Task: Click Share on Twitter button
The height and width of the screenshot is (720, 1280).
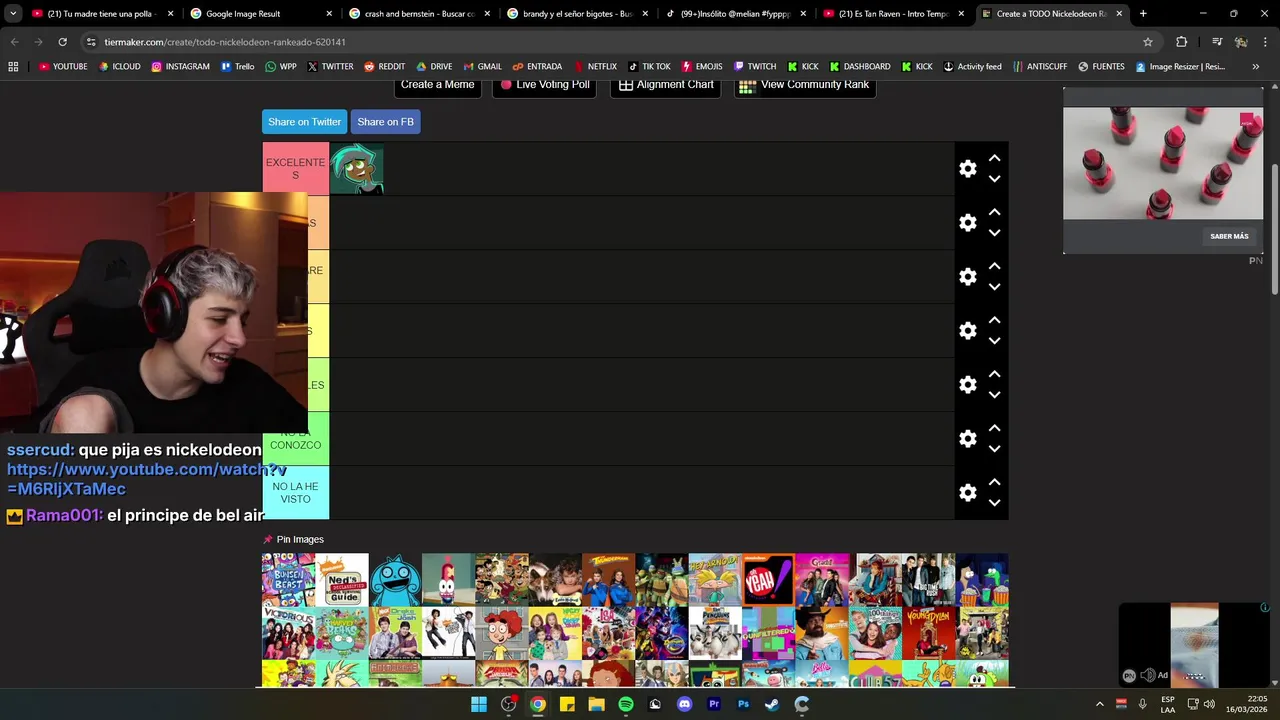Action: click(304, 122)
